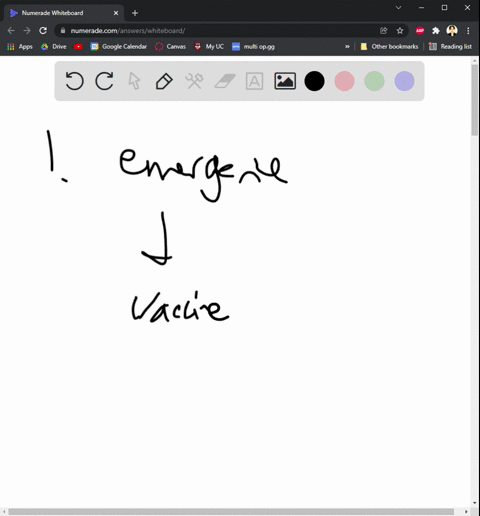Open Apps bookmark shortcut
The height and width of the screenshot is (516, 480).
[x=20, y=47]
